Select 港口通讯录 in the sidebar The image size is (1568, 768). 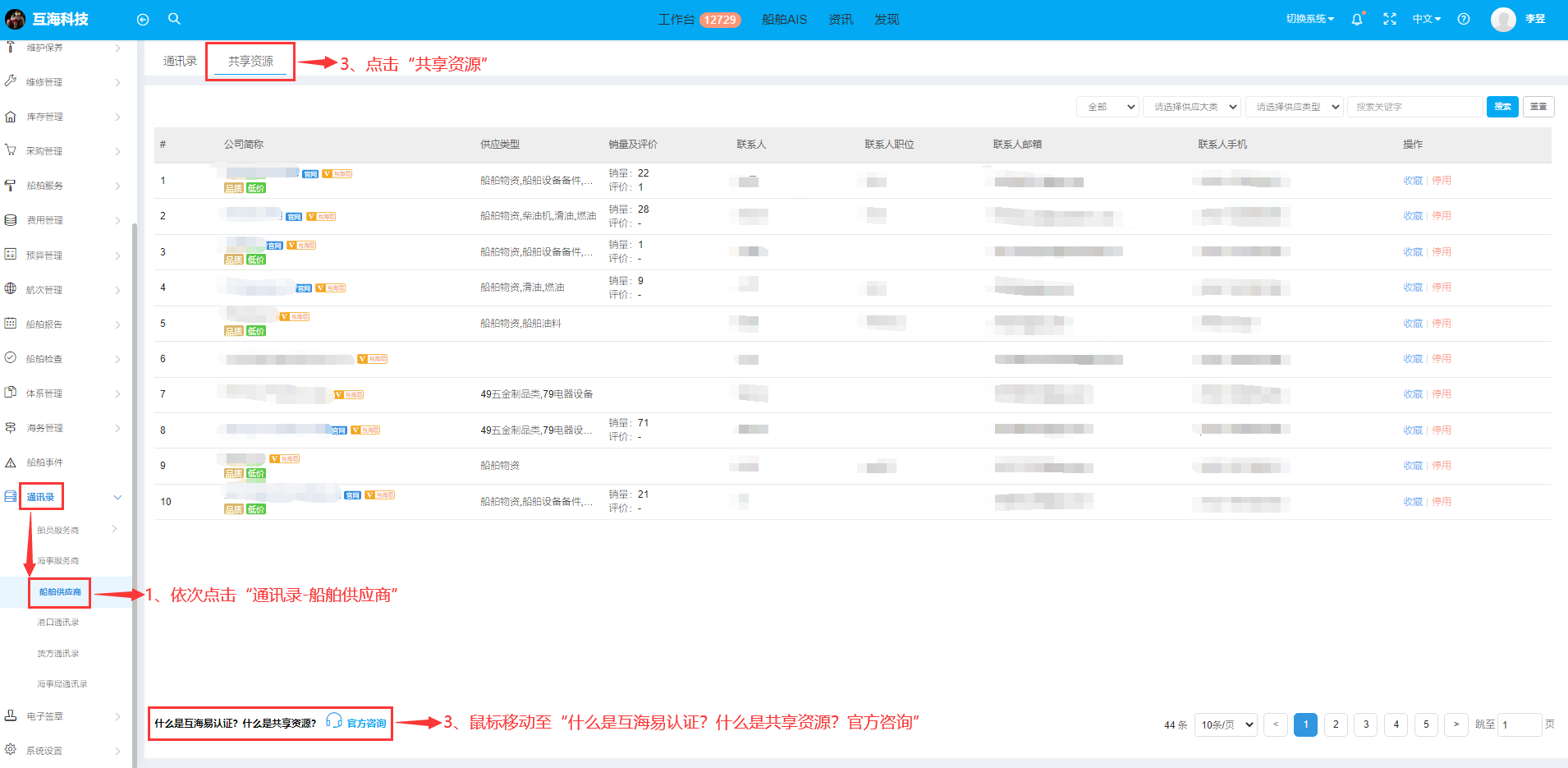57,623
